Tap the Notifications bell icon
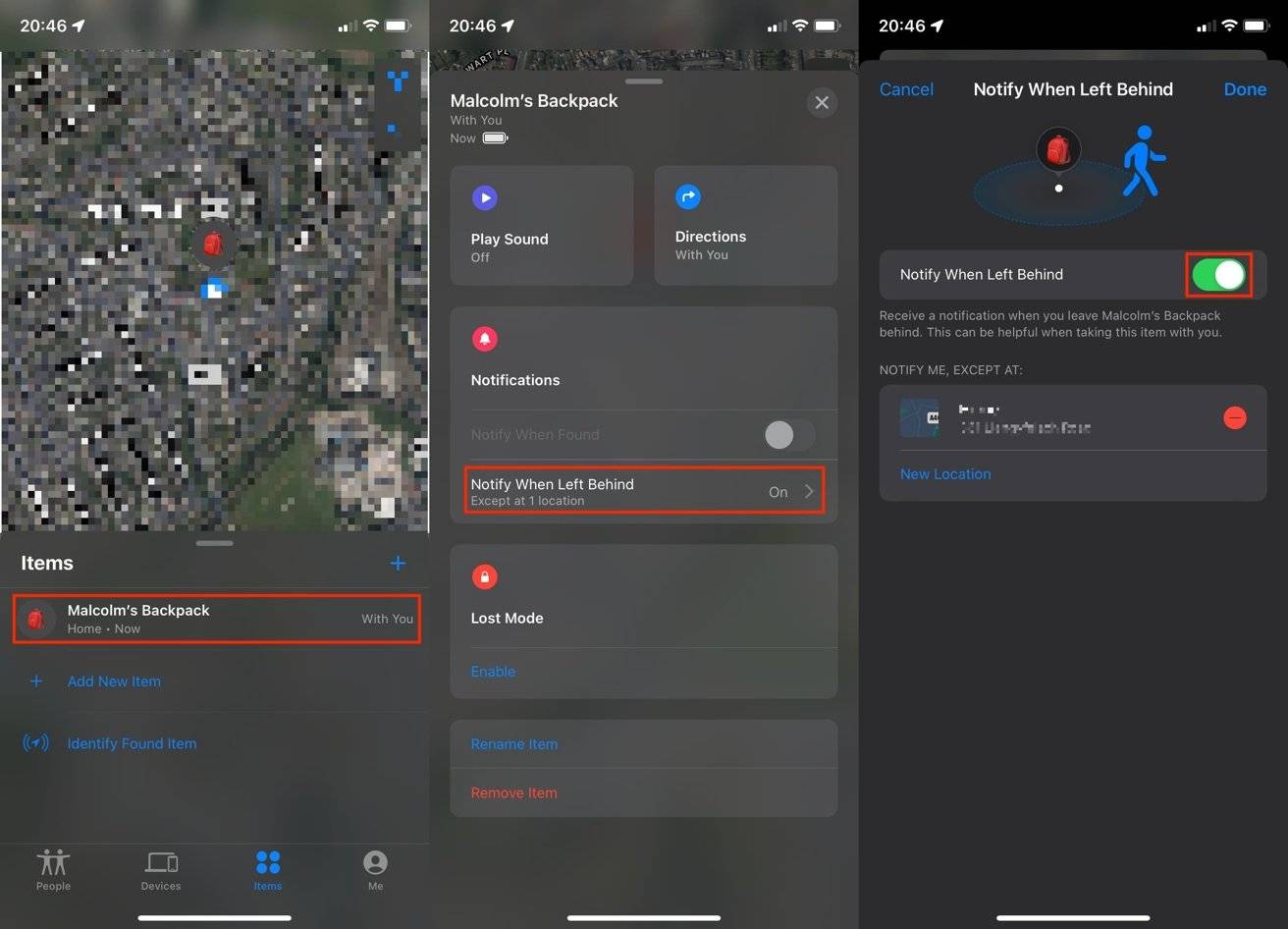This screenshot has width=1288, height=929. pos(484,339)
